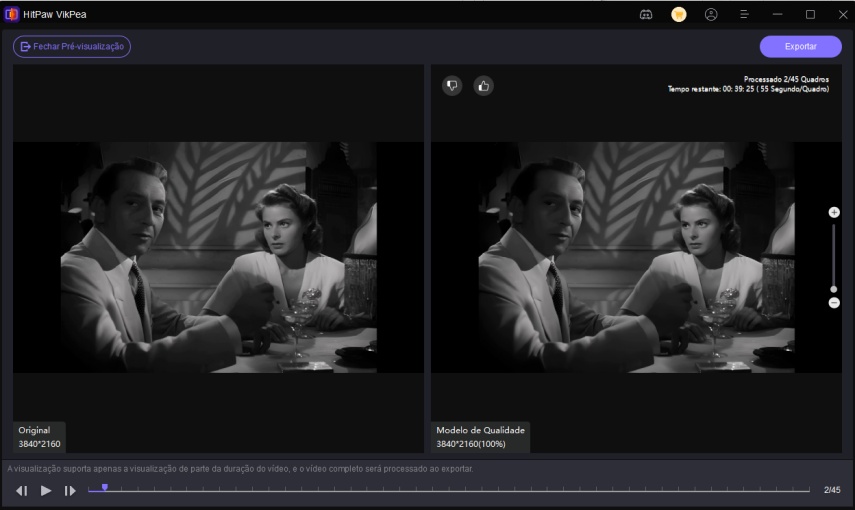Give thumbs up feedback on result
Screen dimensions: 855x510
(x=484, y=86)
